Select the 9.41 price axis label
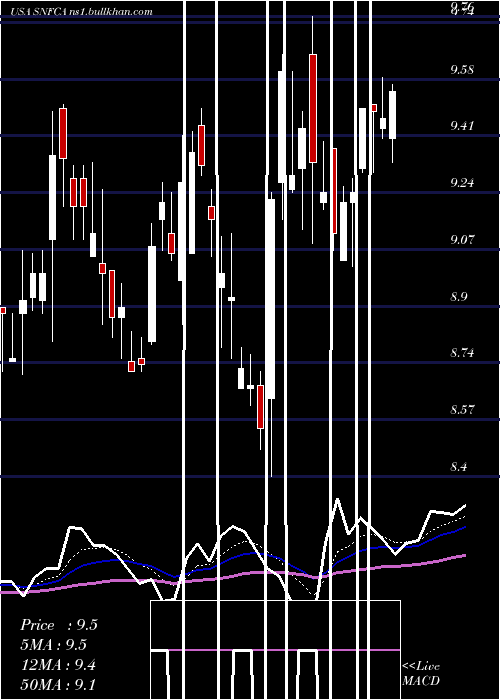Viewport: 500px width, 700px height. coord(462,126)
